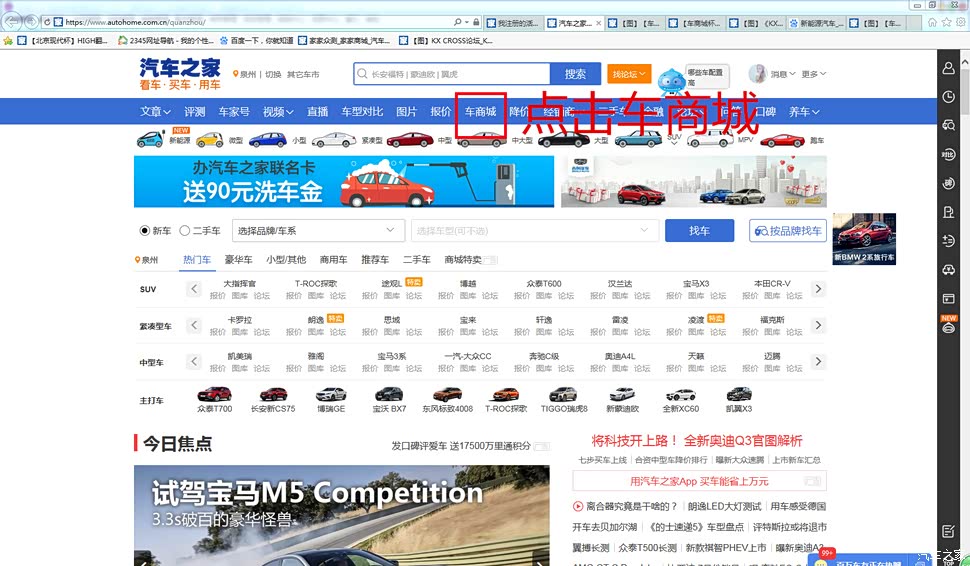Viewport: 970px width, 566px height.
Task: Show next cars in the SUV row
Action: tap(818, 288)
